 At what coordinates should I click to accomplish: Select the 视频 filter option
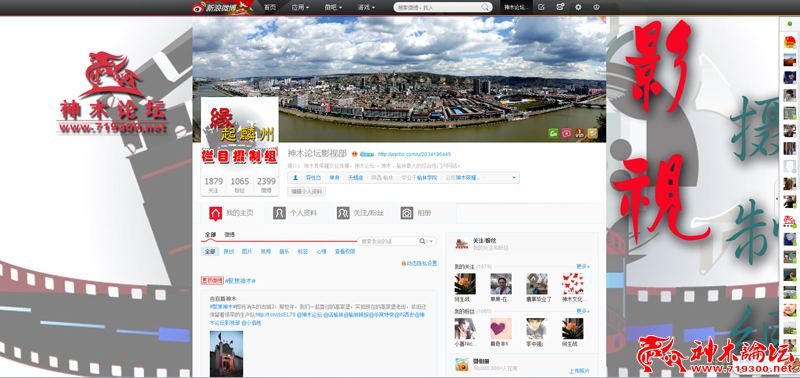tap(266, 251)
